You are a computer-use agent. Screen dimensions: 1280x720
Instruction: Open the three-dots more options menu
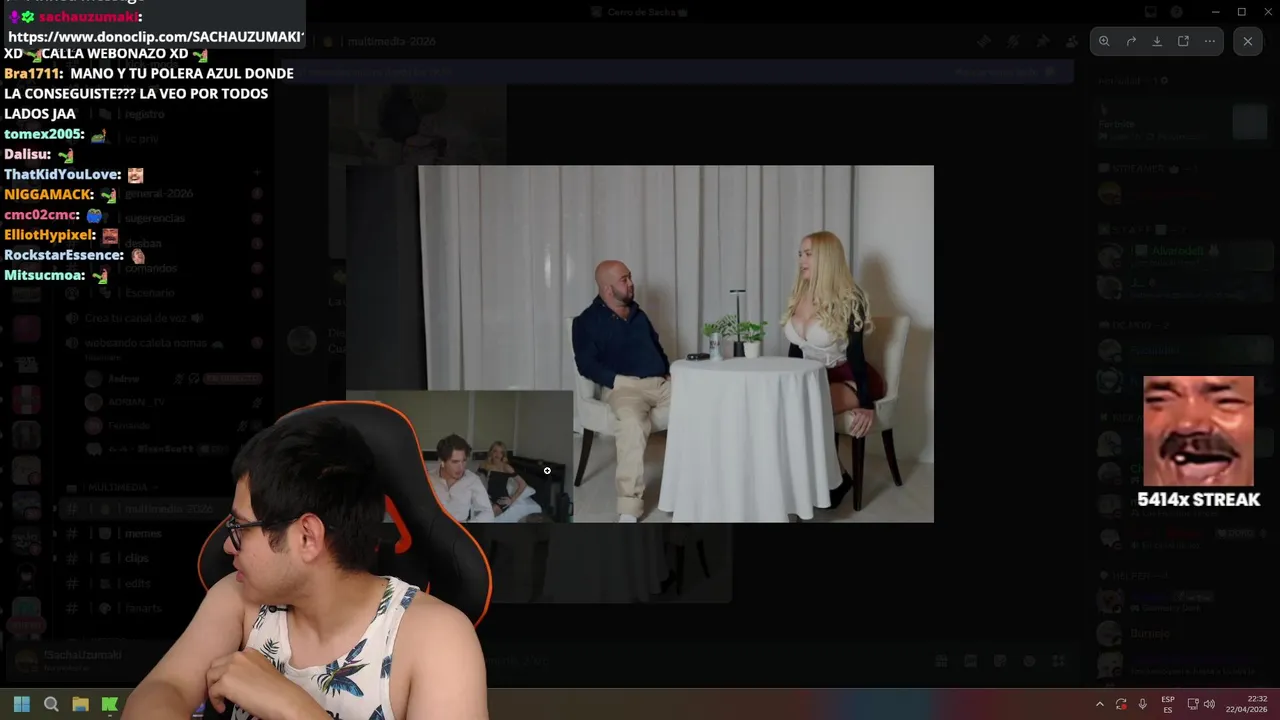[1210, 41]
